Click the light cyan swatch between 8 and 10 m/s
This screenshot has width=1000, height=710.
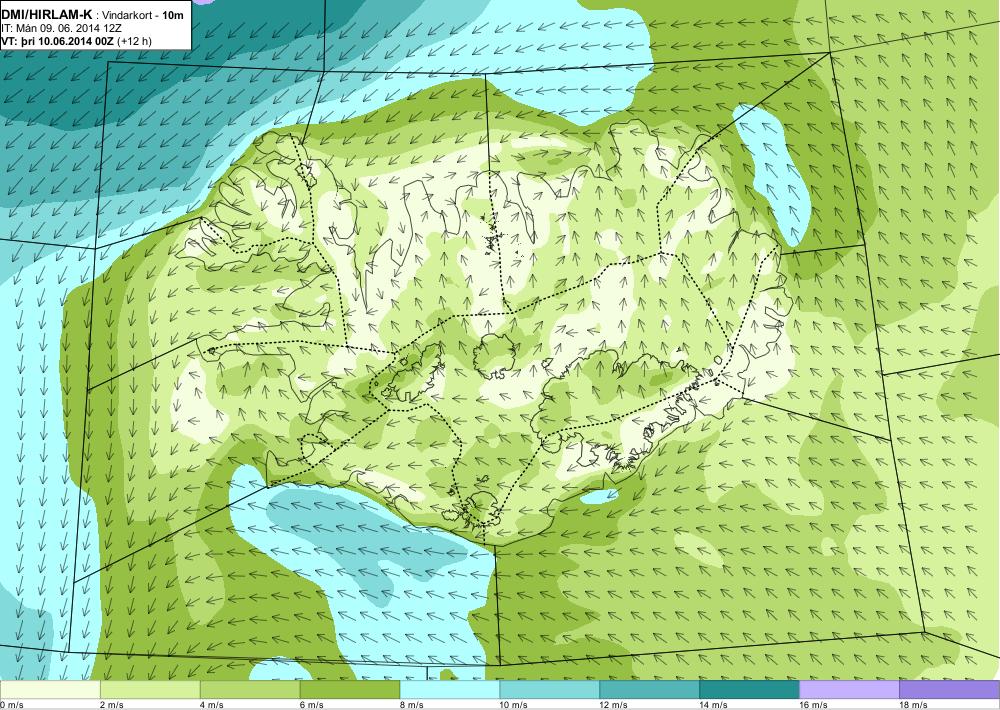click(450, 690)
